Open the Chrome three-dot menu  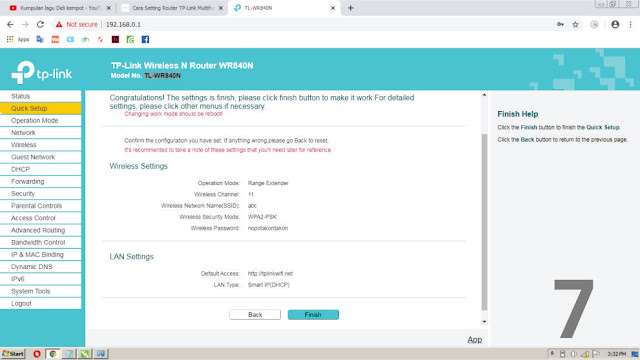630,24
